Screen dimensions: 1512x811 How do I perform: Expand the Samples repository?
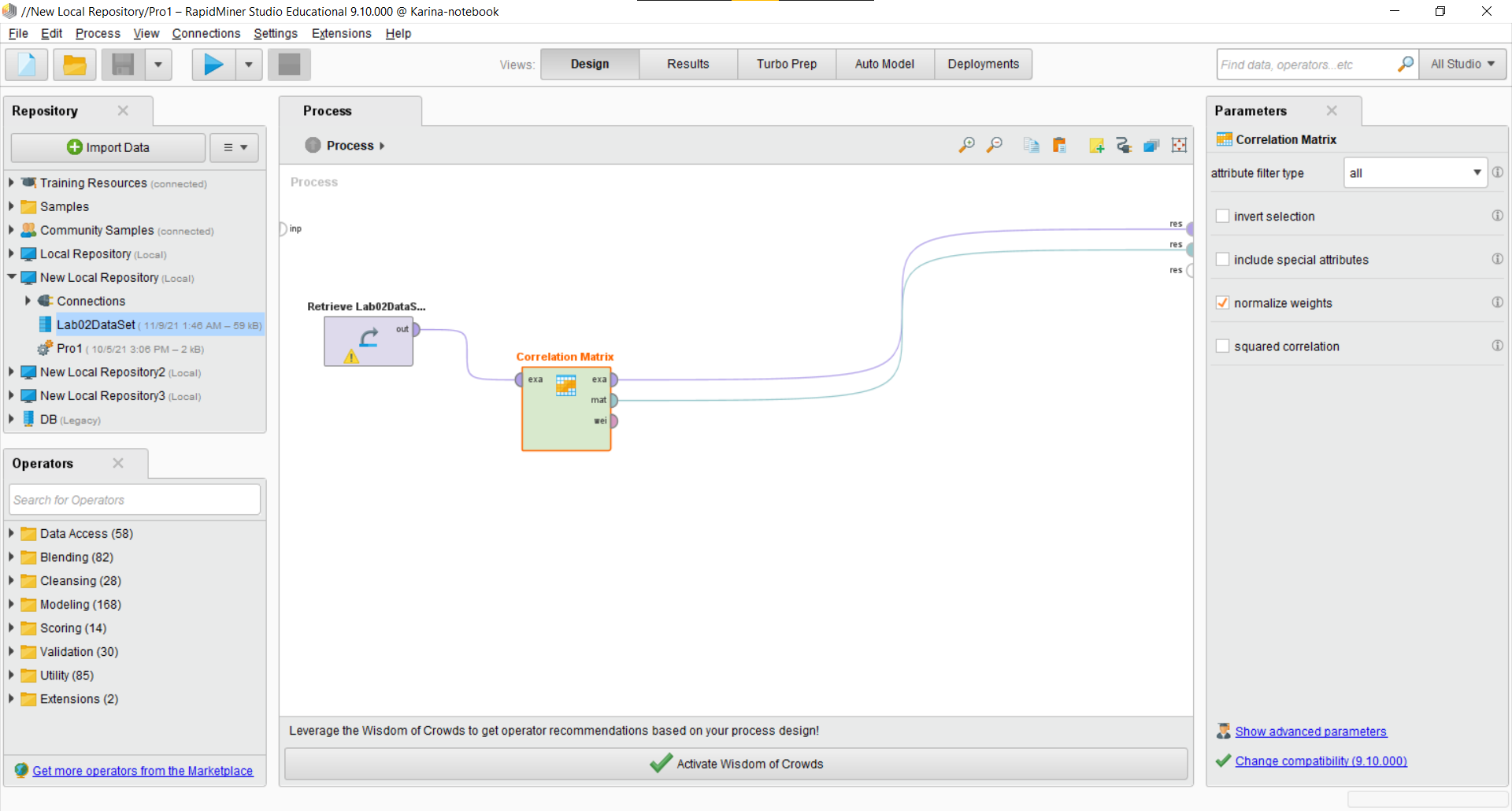click(11, 206)
